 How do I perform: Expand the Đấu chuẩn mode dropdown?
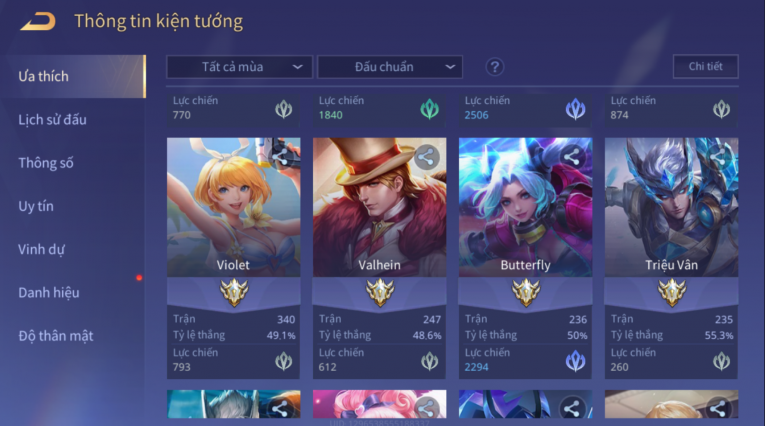click(x=390, y=67)
